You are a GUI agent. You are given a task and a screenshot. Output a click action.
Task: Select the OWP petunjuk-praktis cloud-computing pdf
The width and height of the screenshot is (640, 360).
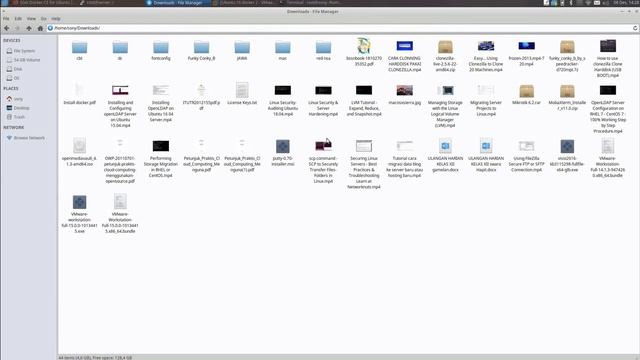point(120,161)
